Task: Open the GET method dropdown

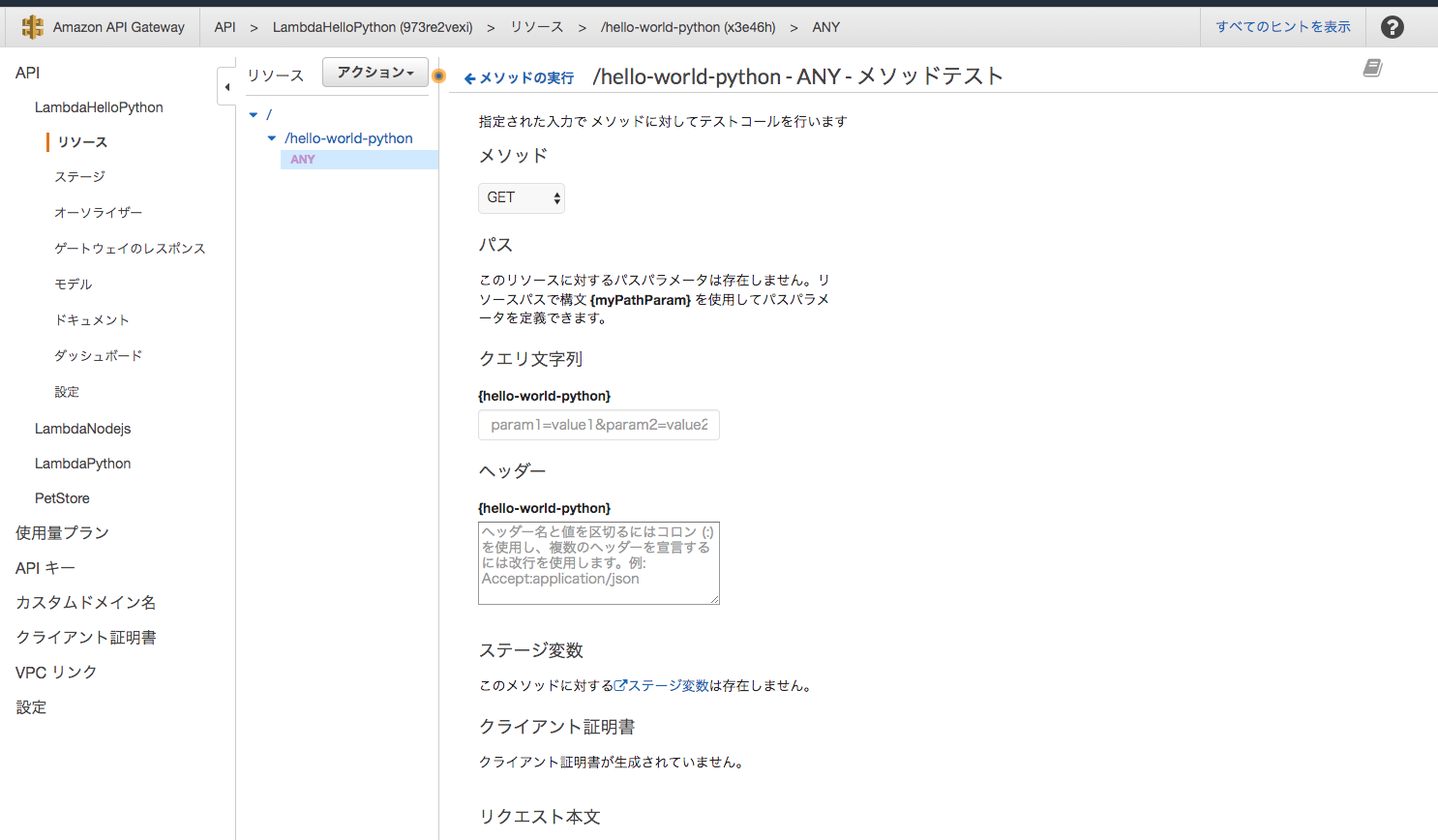Action: tap(522, 197)
